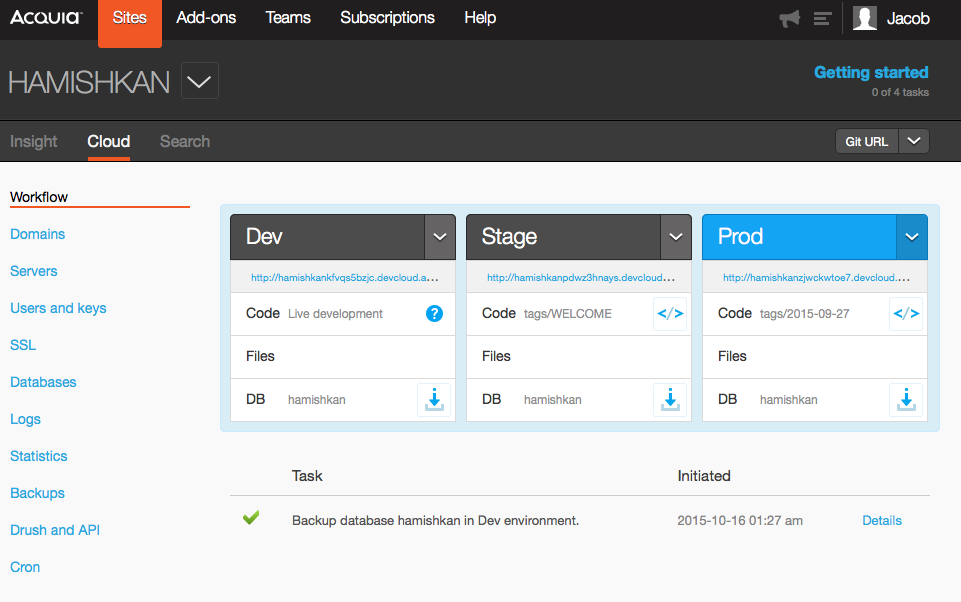Open the Teams menu
961x602 pixels.
pyautogui.click(x=288, y=18)
